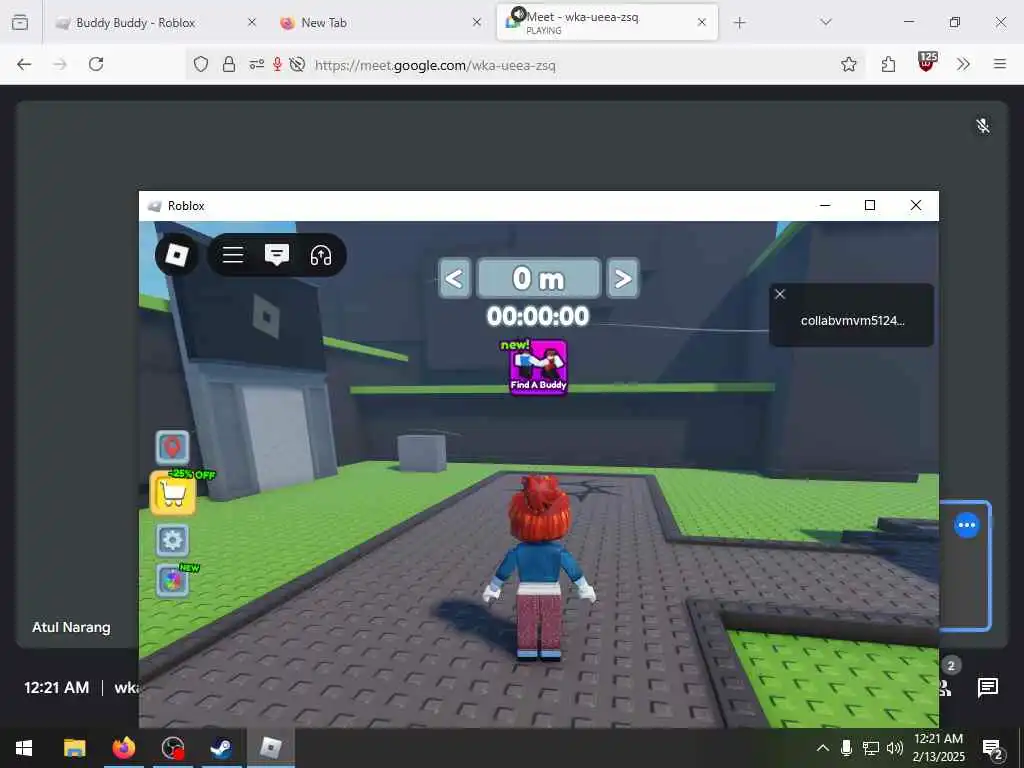Click the left arrow beside 0 m
Viewport: 1024px width, 768px height.
pyautogui.click(x=455, y=278)
